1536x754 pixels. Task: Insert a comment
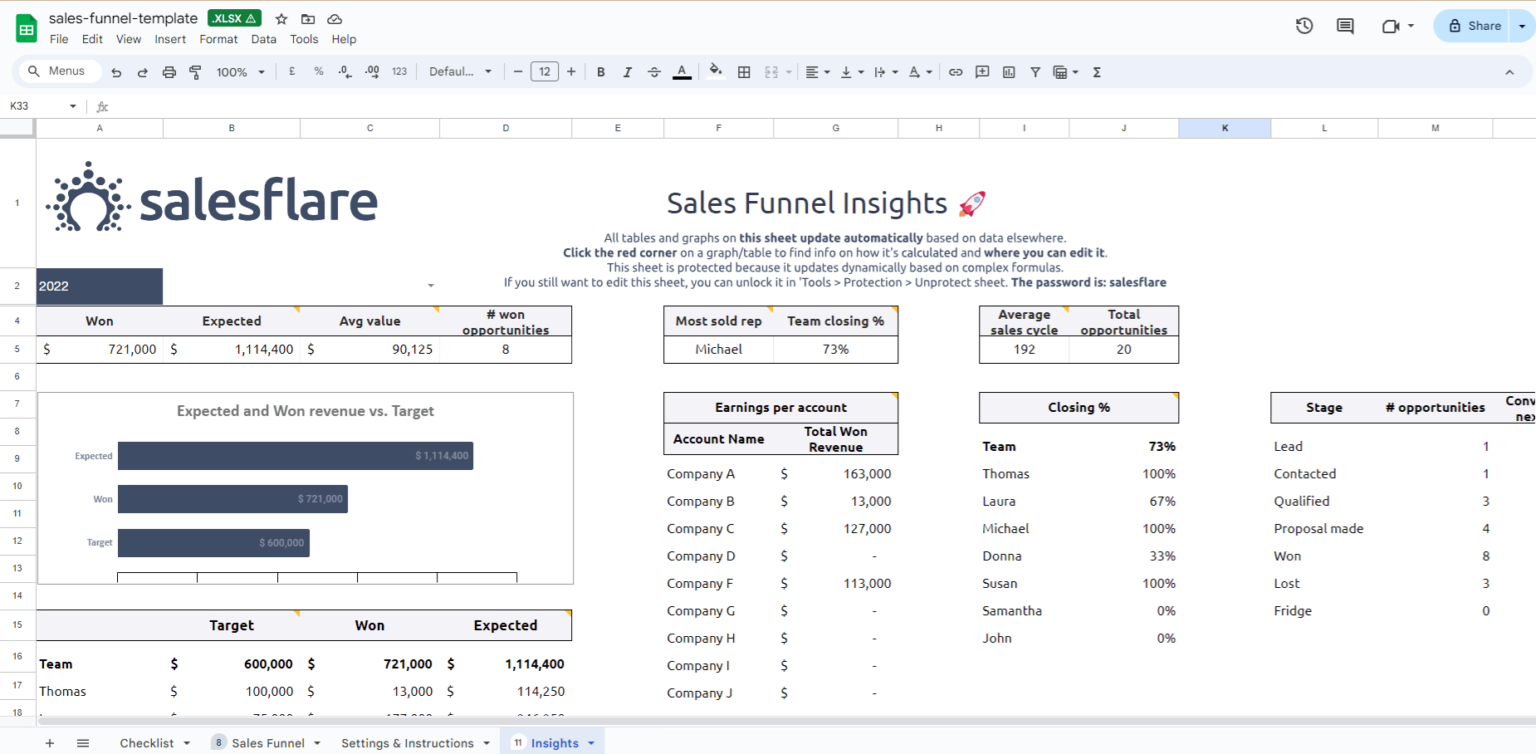(x=981, y=71)
